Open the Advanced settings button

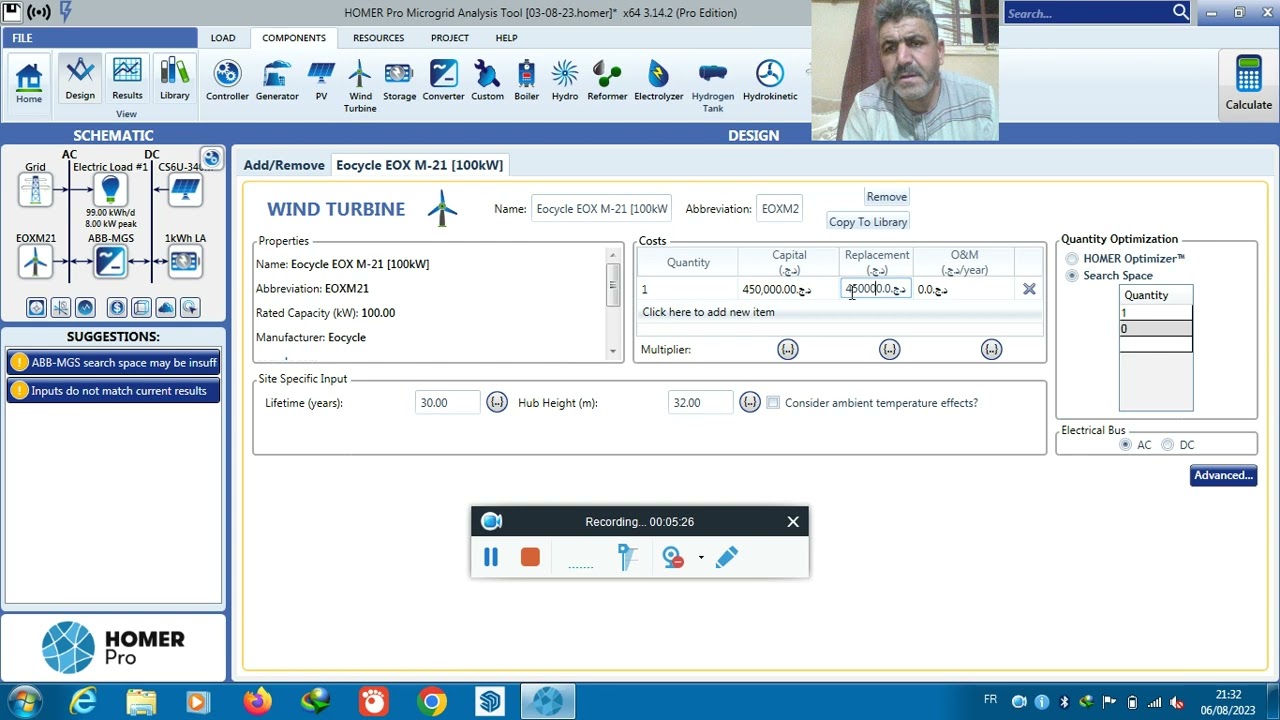[1223, 476]
